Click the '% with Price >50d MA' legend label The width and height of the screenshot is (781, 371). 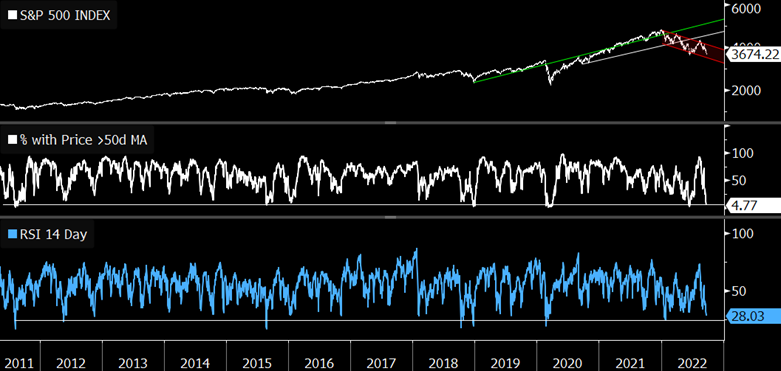83,140
